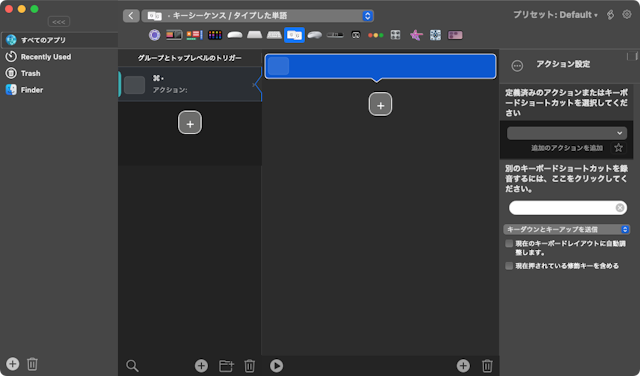The height and width of the screenshot is (376, 640).
Task: Clear the recorded keyboard shortcut field
Action: click(x=620, y=208)
